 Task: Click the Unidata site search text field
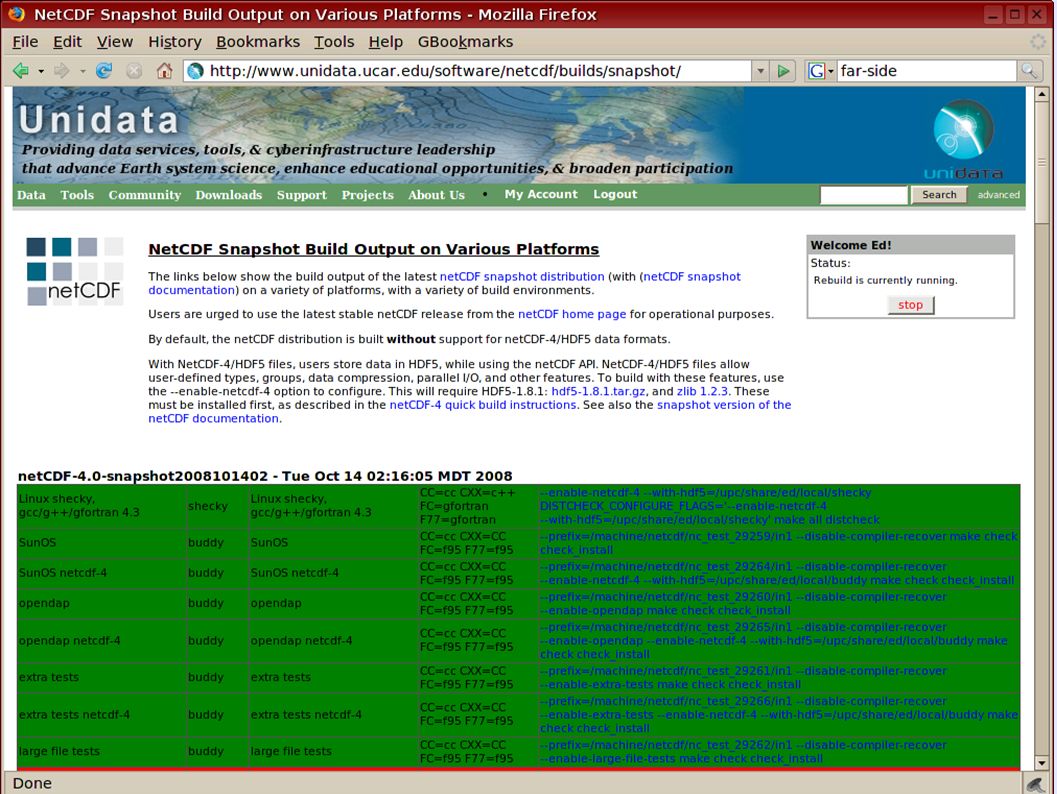click(864, 195)
